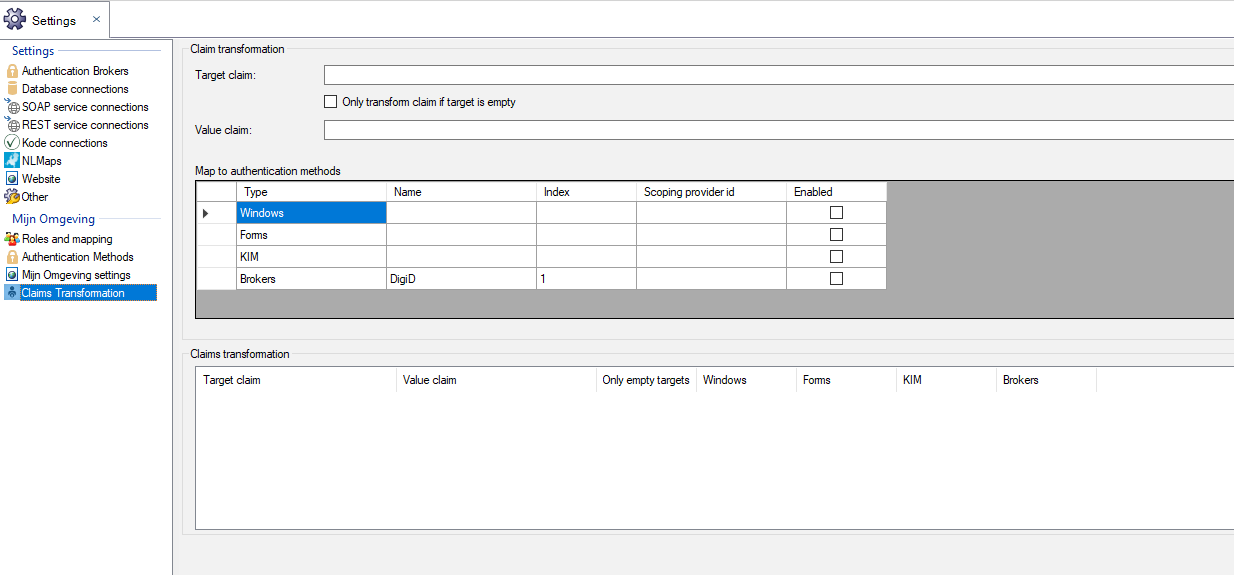Screen dimensions: 1234x575
Task: Click the Claims Transformation person icon
Action: coord(12,293)
